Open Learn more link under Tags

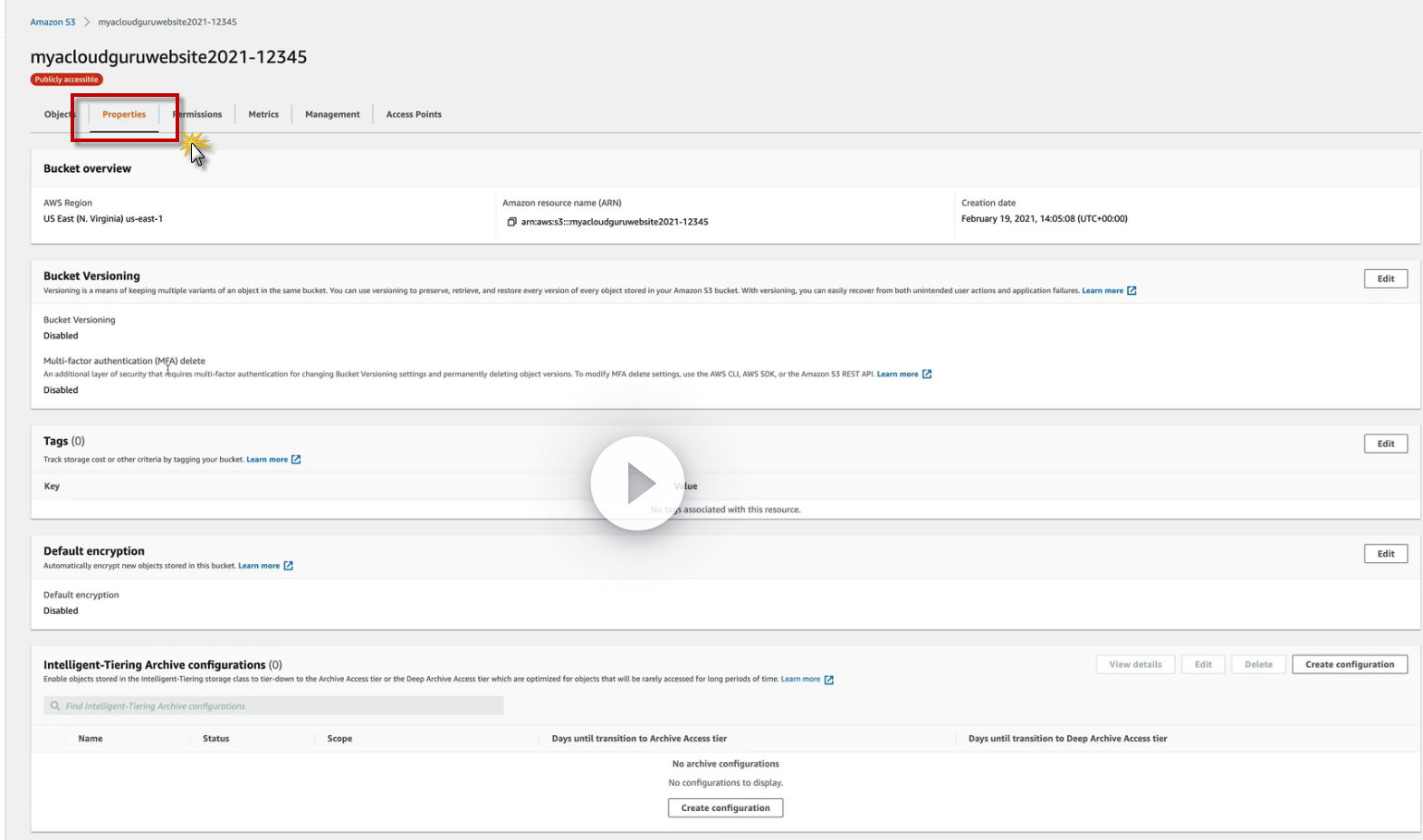pos(267,460)
